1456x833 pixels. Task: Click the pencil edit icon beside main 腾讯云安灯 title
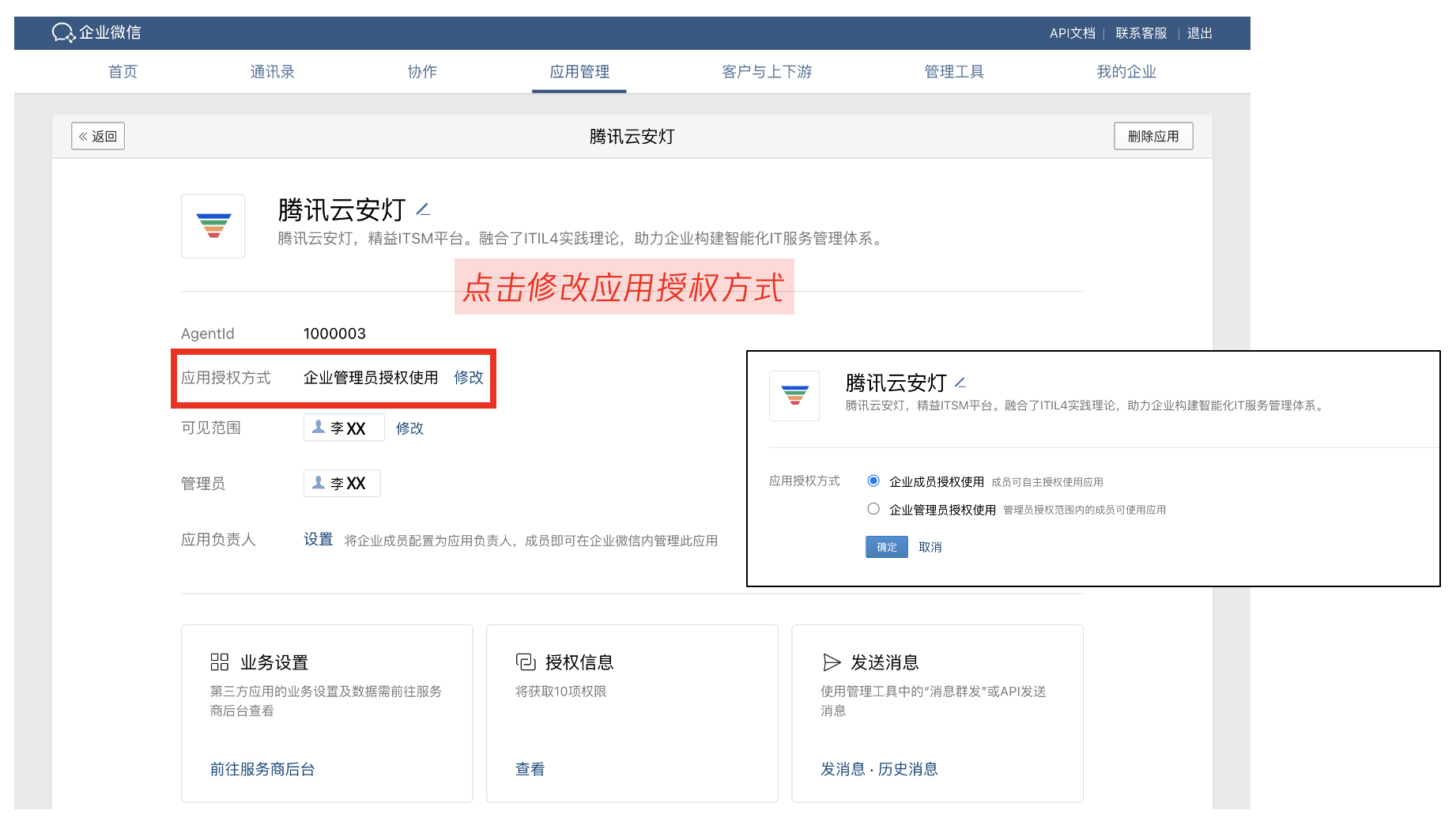[423, 209]
